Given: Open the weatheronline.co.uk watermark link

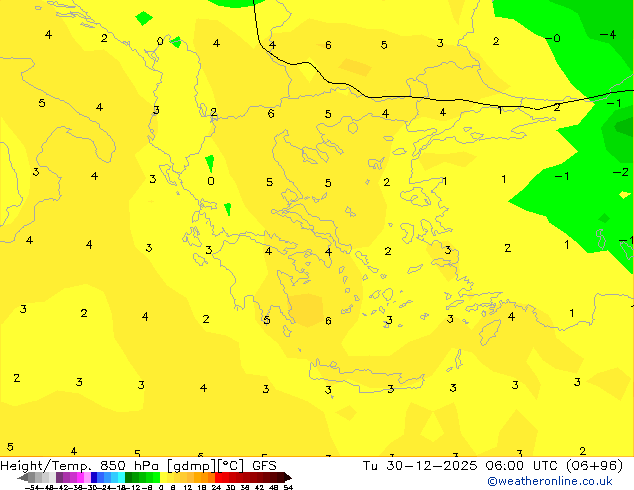Looking at the screenshot, I should pos(563,481).
